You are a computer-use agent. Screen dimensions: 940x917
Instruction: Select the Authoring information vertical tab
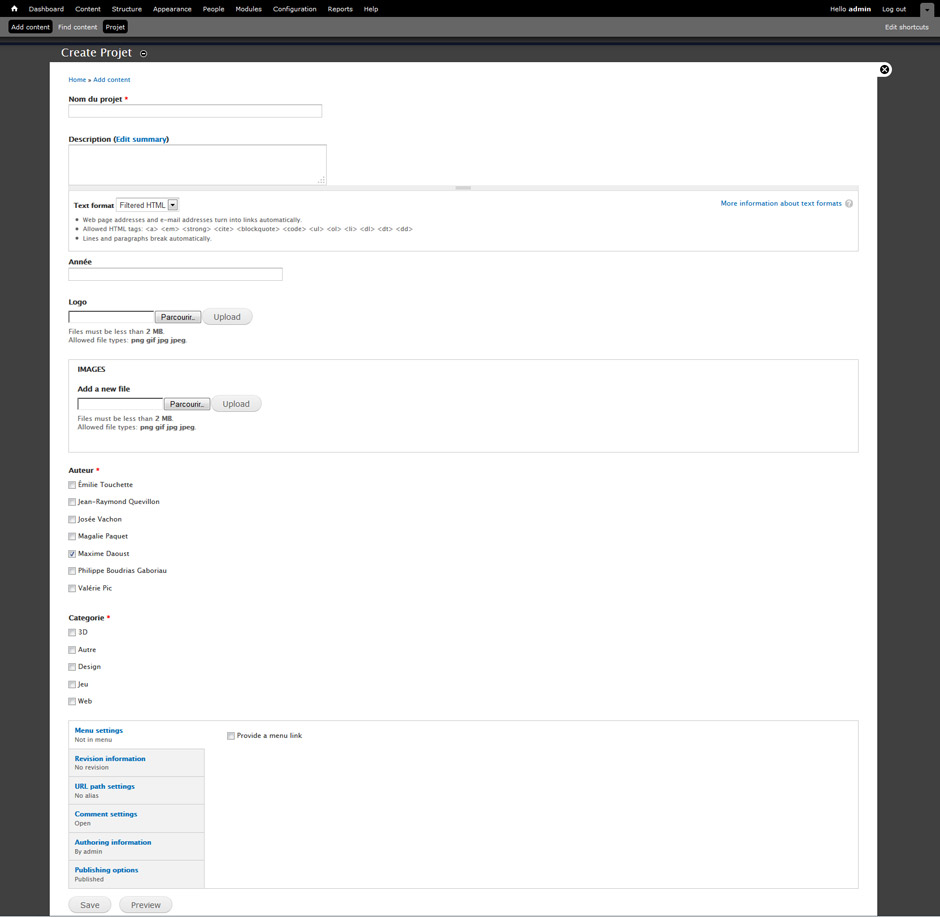point(136,847)
